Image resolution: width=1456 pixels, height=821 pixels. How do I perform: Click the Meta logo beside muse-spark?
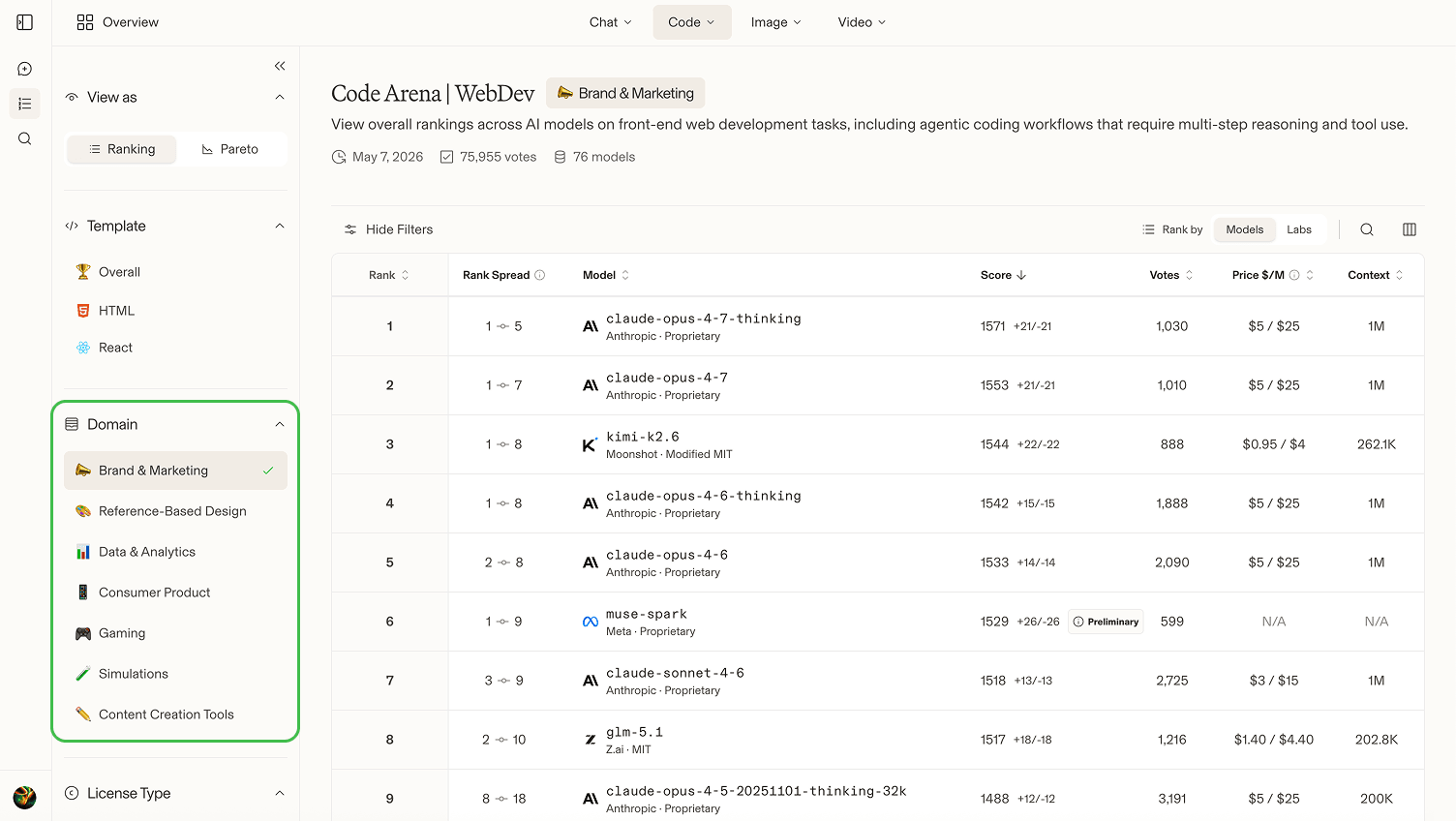[x=590, y=622]
